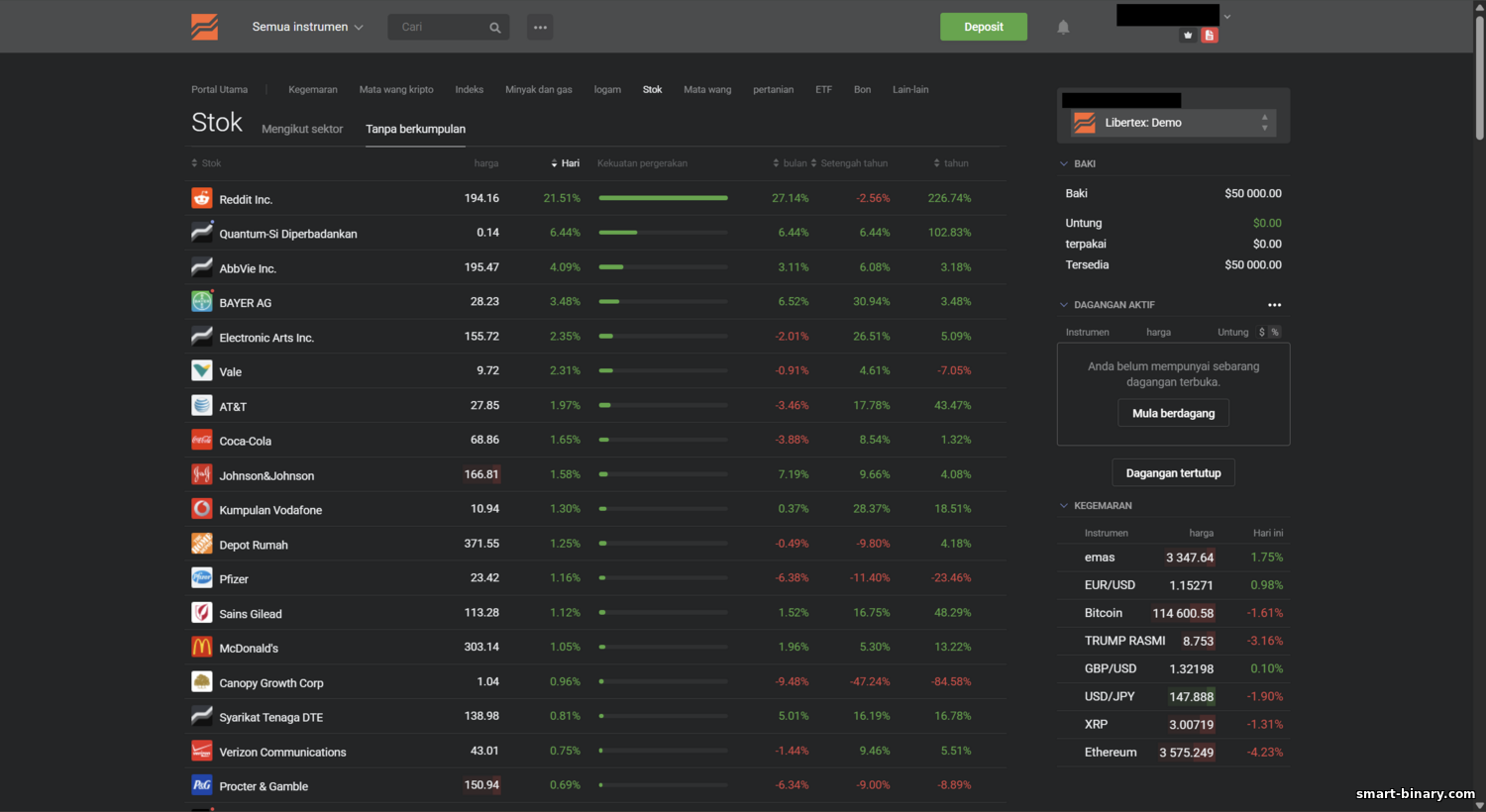Click the crown status icon
1486x812 pixels.
point(1188,35)
